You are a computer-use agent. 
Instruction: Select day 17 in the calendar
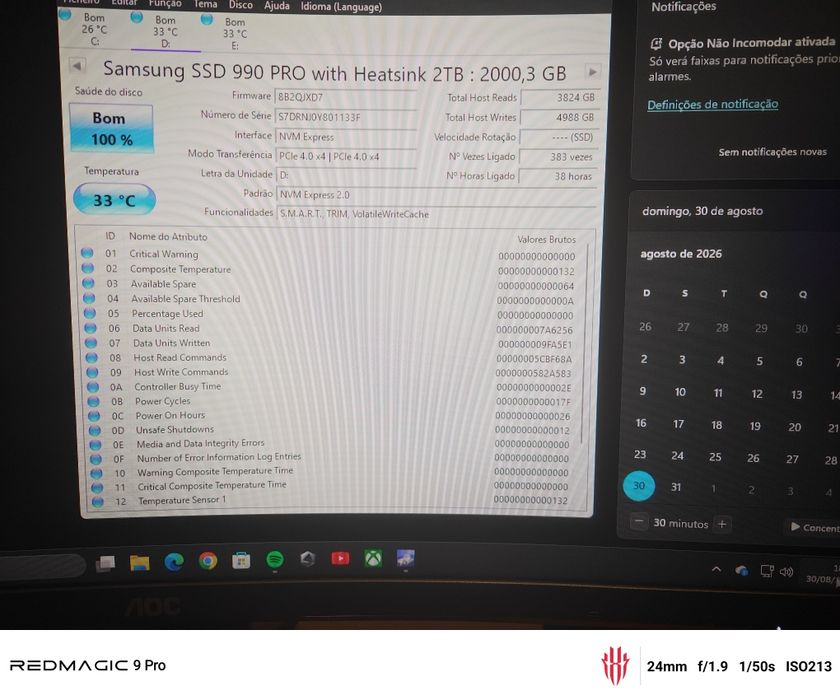click(679, 424)
